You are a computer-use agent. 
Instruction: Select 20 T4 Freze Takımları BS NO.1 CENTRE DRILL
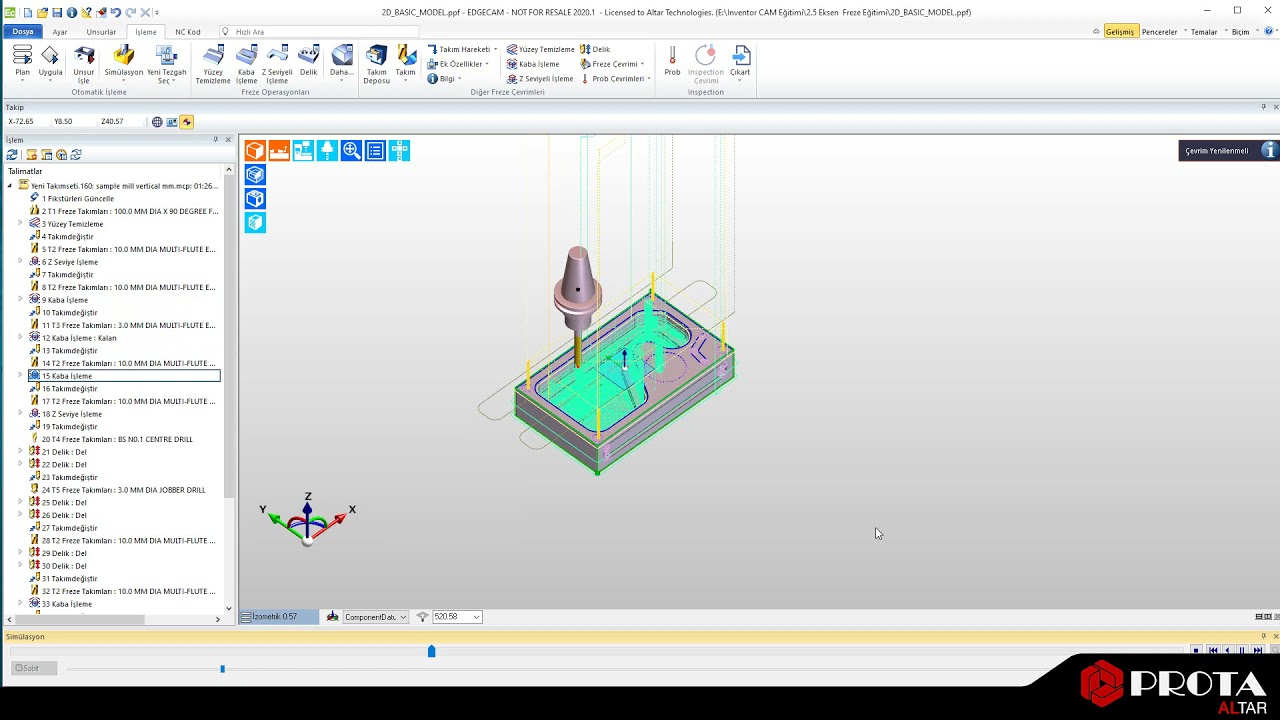click(x=112, y=439)
